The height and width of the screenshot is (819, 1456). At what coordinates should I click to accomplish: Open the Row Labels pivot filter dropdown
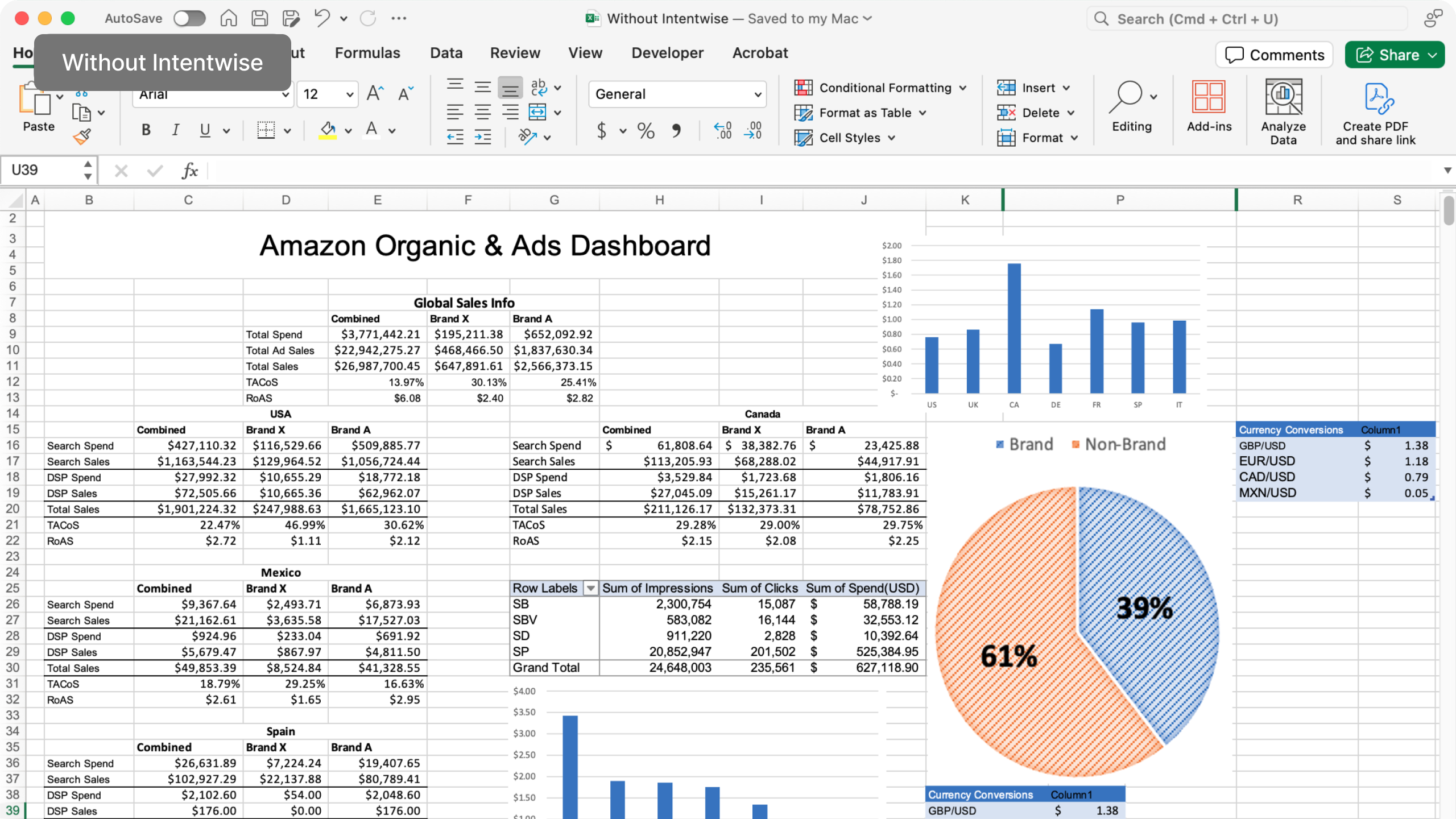pos(591,588)
